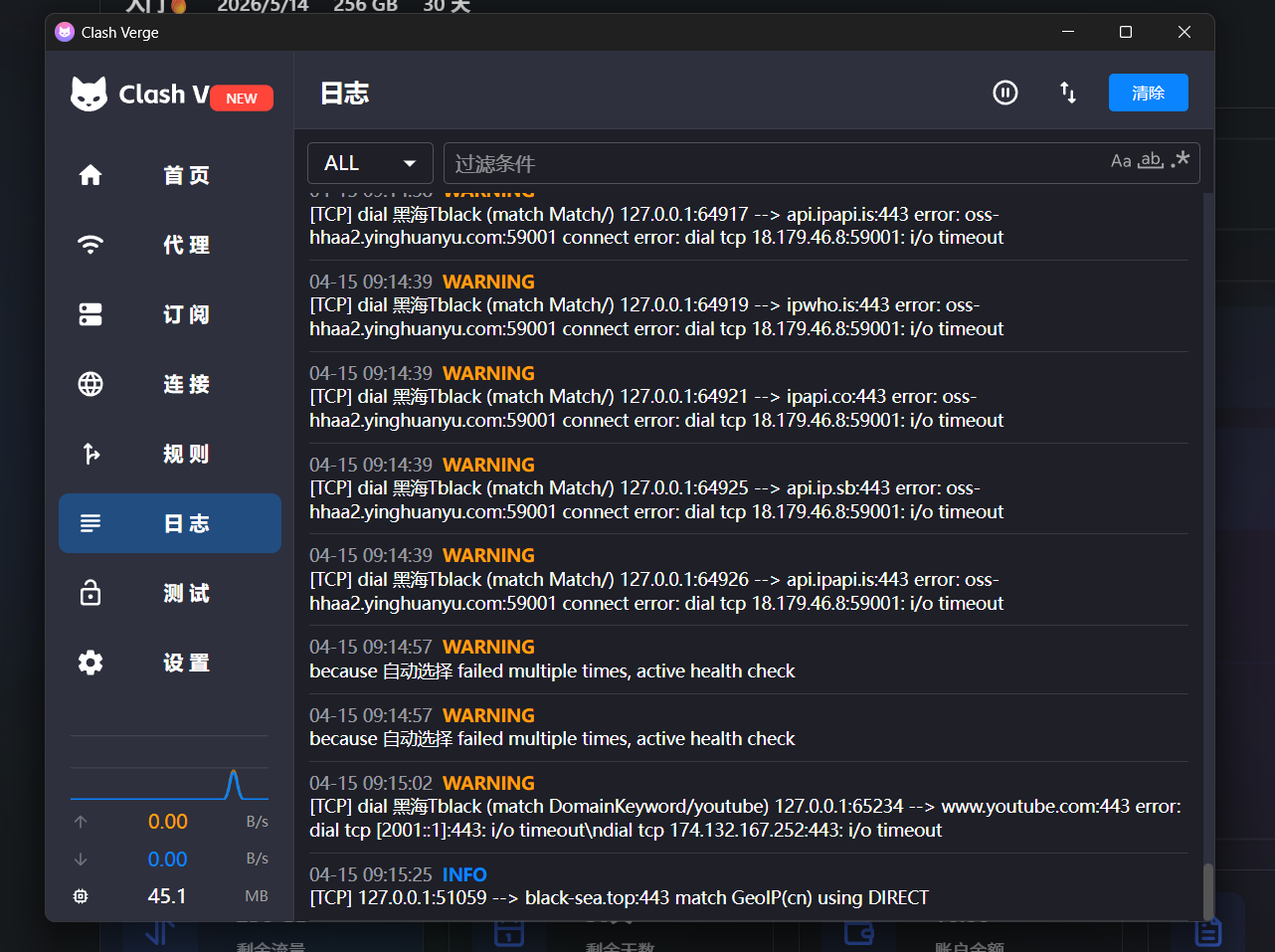Screen dimensions: 1275x952
Task: Focus the 过滤条件 filter input field
Action: click(x=776, y=163)
